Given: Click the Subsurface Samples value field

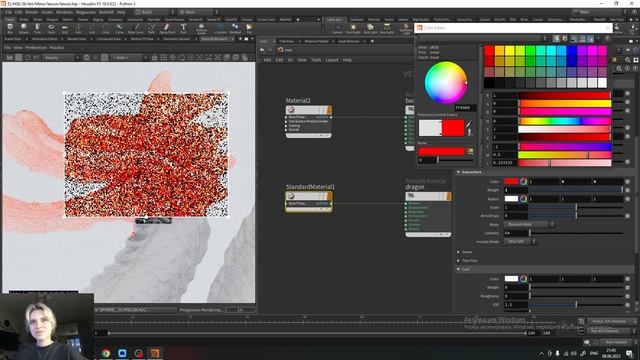Looking at the screenshot, I should click(516, 233).
